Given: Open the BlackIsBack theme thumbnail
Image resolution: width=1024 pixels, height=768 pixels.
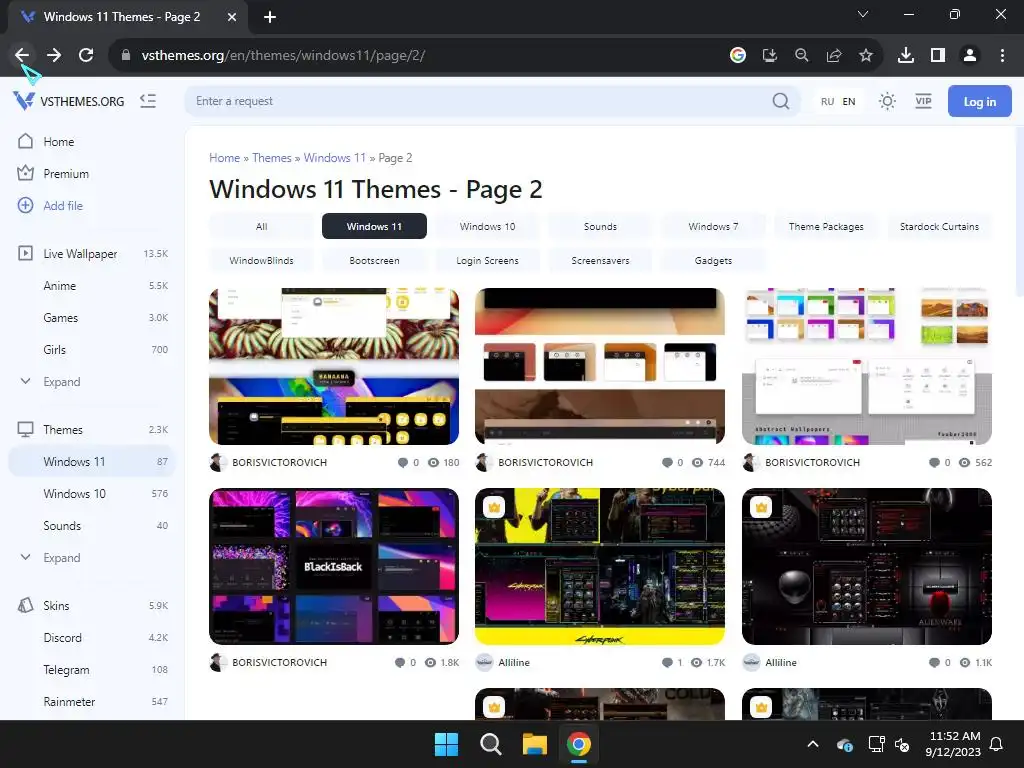Looking at the screenshot, I should coord(334,566).
